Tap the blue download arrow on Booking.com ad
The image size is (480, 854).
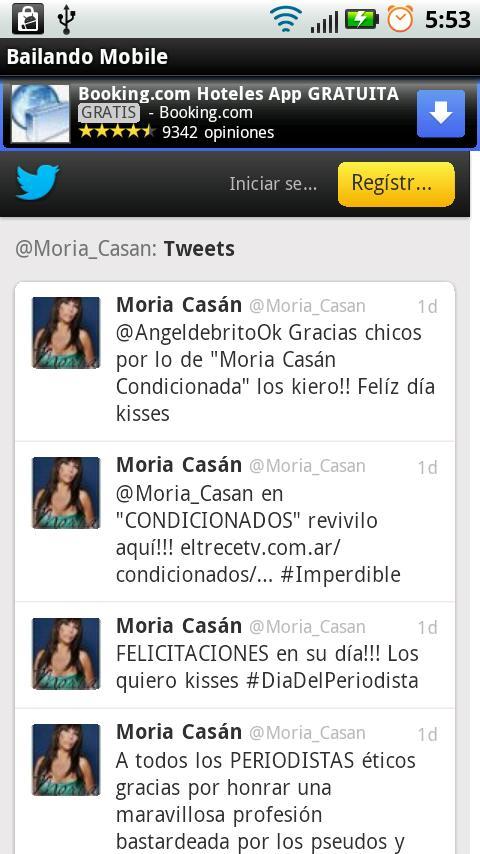(441, 113)
